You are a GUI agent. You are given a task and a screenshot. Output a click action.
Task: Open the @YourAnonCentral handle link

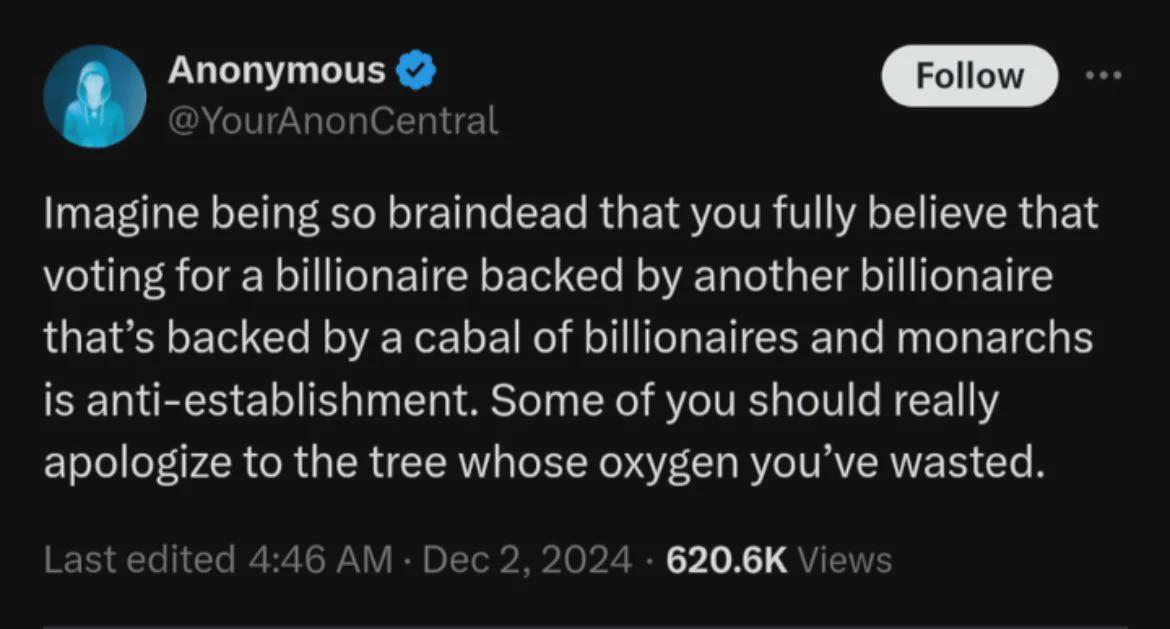tap(332, 122)
